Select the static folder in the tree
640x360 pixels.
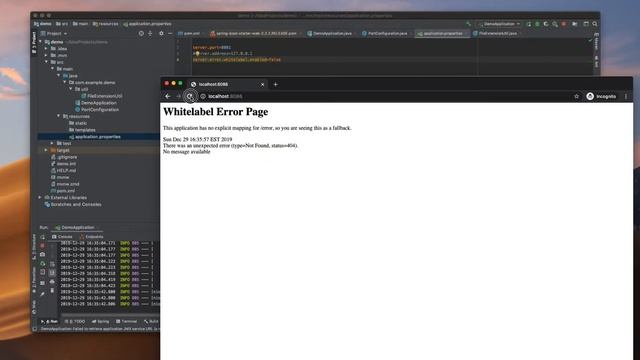click(x=81, y=123)
